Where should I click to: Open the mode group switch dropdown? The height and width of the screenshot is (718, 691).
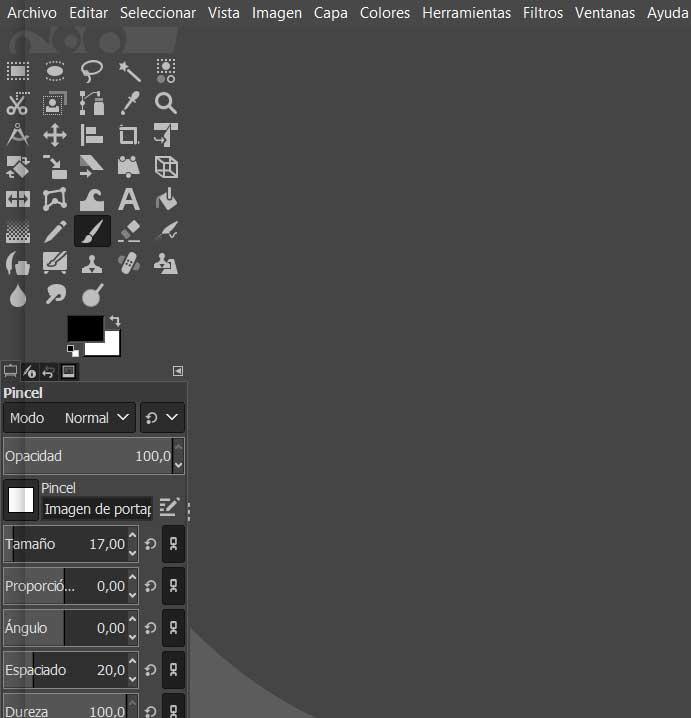point(163,418)
